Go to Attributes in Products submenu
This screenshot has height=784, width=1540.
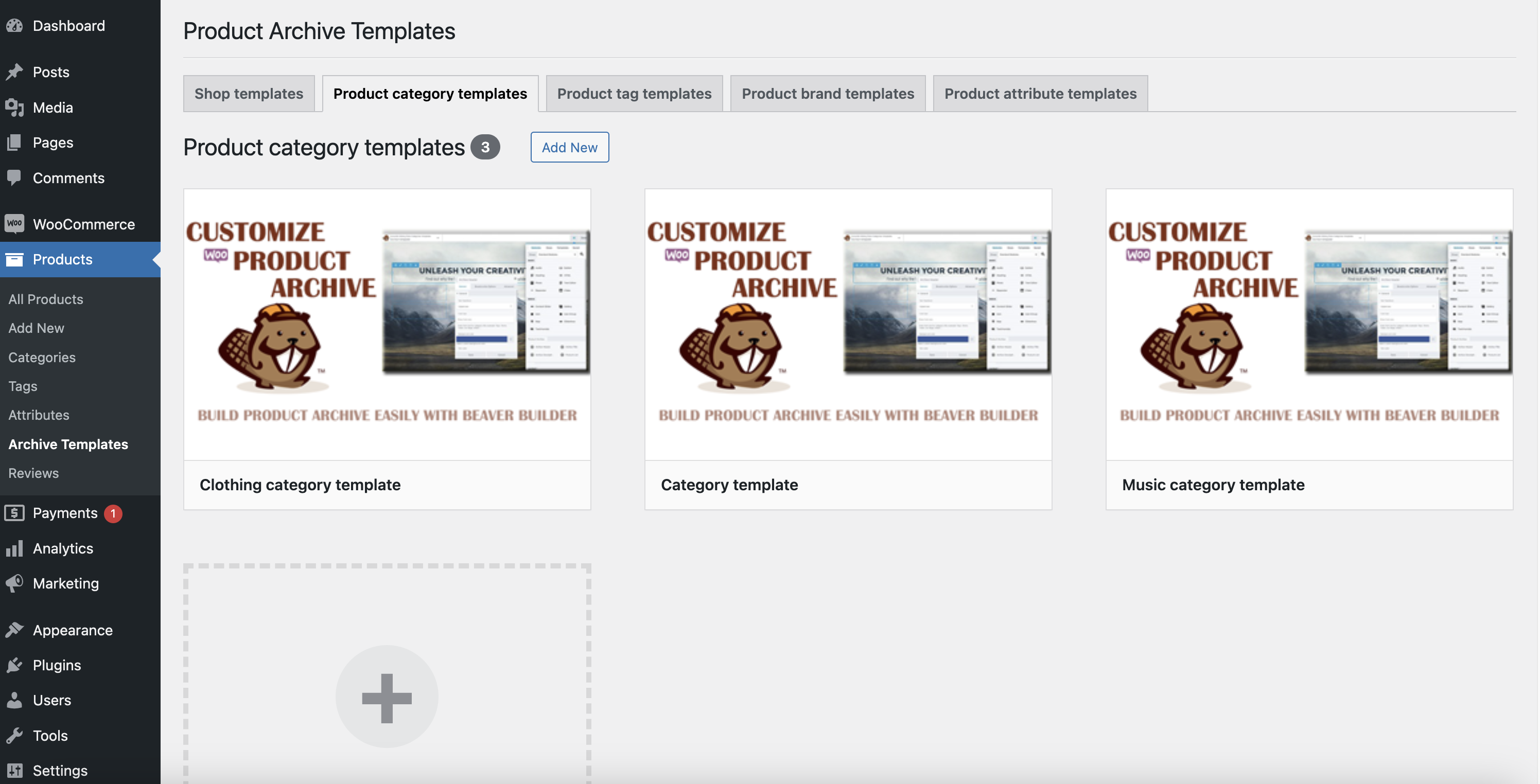coord(39,415)
